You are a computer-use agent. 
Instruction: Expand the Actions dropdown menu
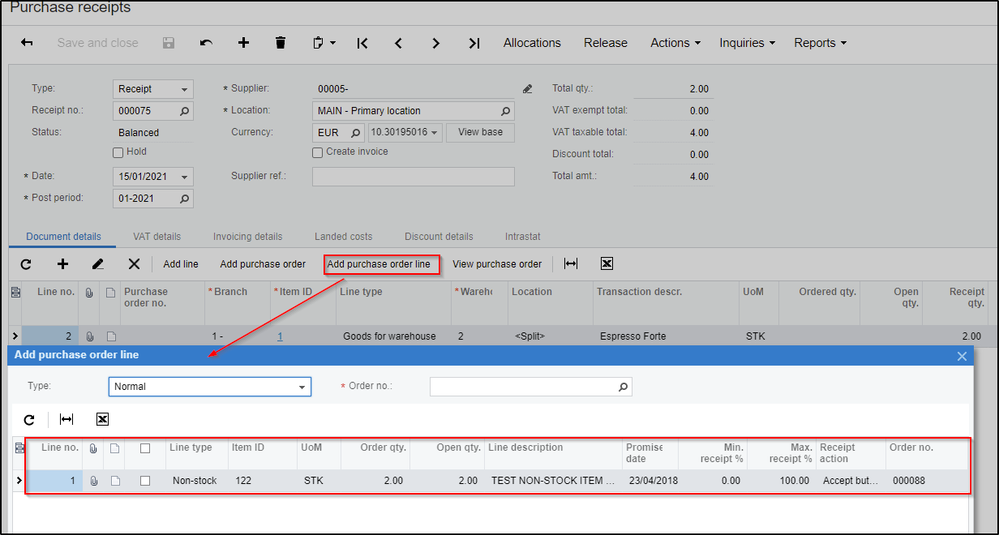[x=674, y=43]
